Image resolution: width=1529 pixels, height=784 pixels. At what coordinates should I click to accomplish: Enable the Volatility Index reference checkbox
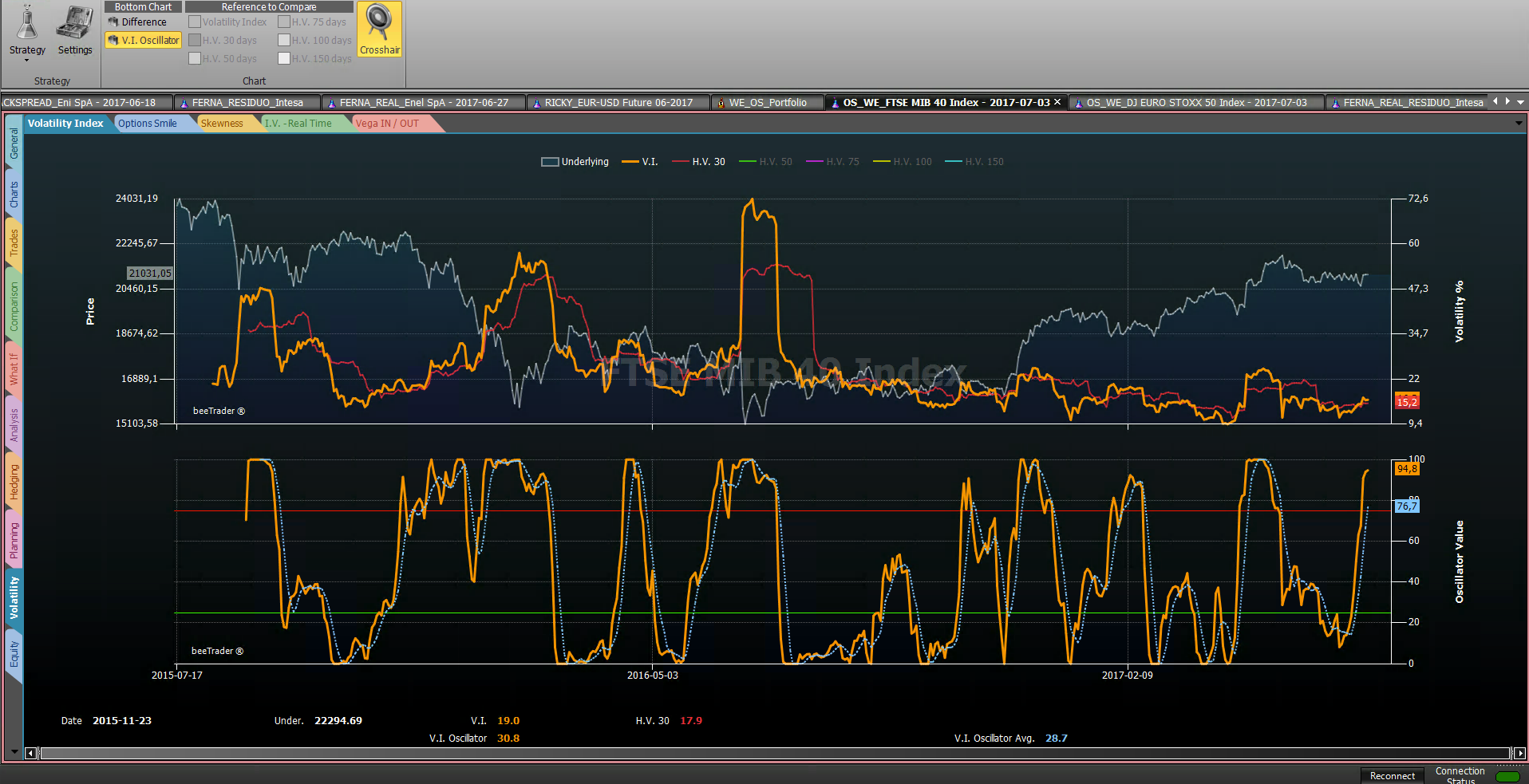click(194, 22)
